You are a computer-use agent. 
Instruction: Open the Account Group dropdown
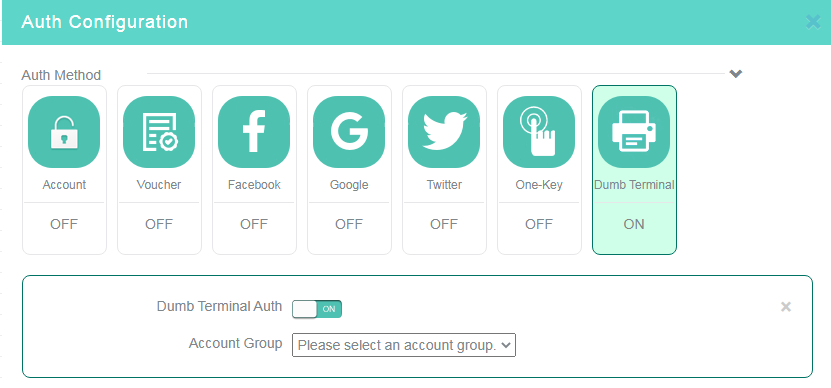point(404,345)
